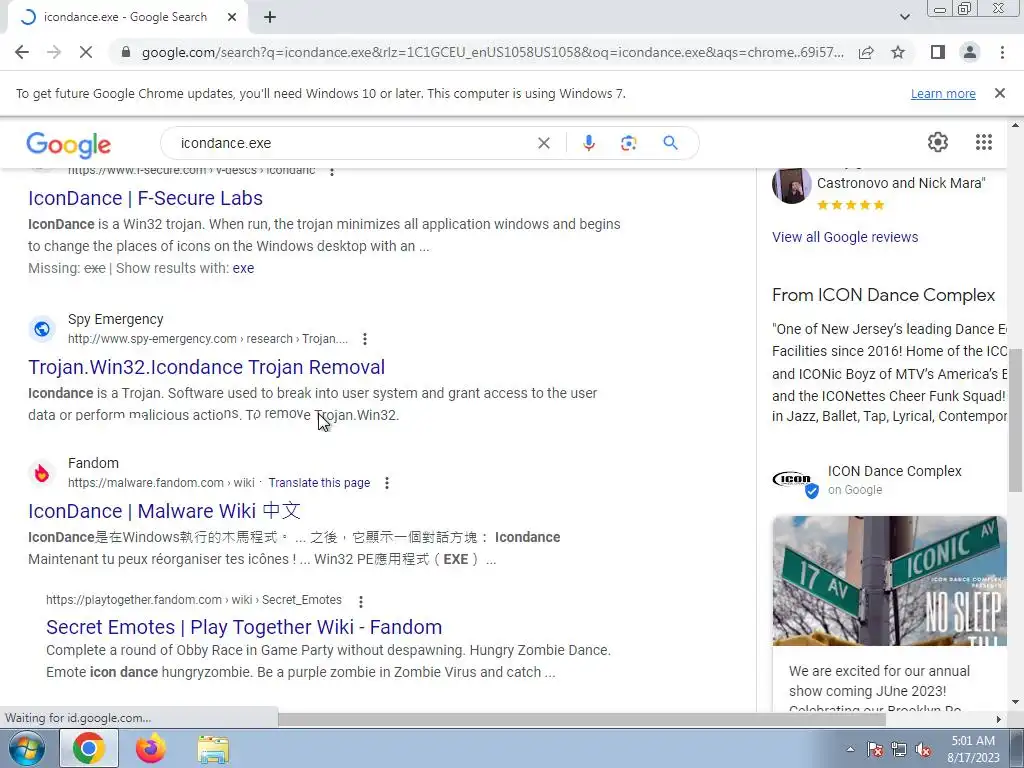
Task: View site security info via lock icon
Action: pyautogui.click(x=126, y=52)
